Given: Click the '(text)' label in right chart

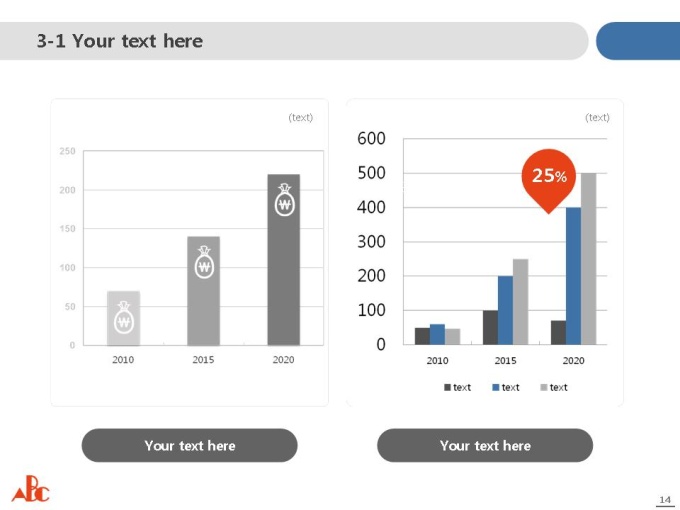Looking at the screenshot, I should [x=597, y=118].
